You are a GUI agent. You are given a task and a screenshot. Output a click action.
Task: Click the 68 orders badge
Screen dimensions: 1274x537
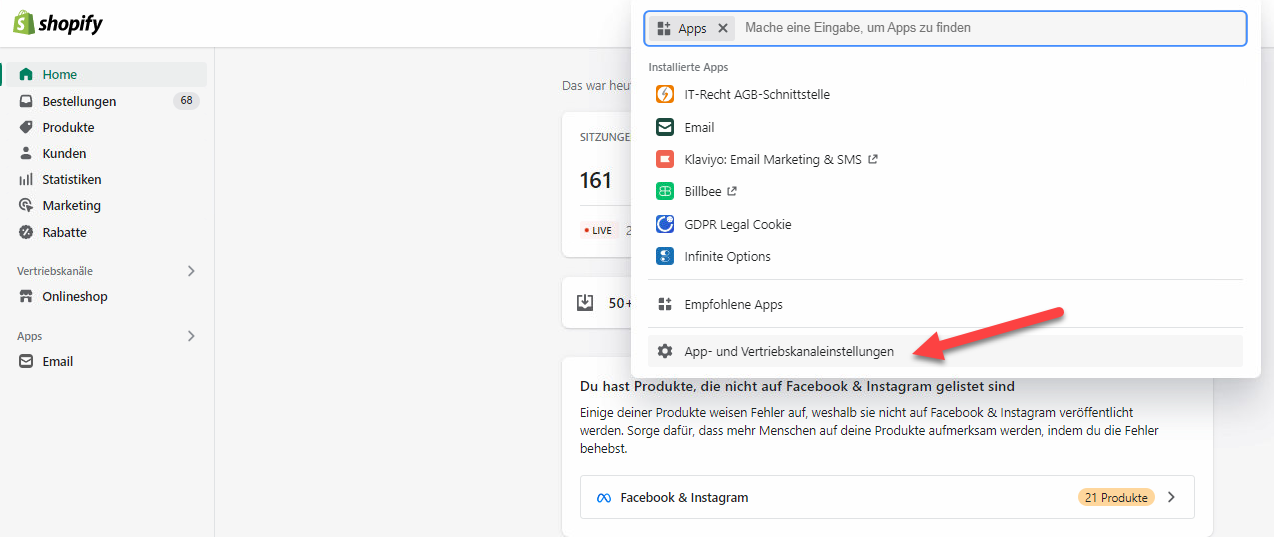click(186, 101)
